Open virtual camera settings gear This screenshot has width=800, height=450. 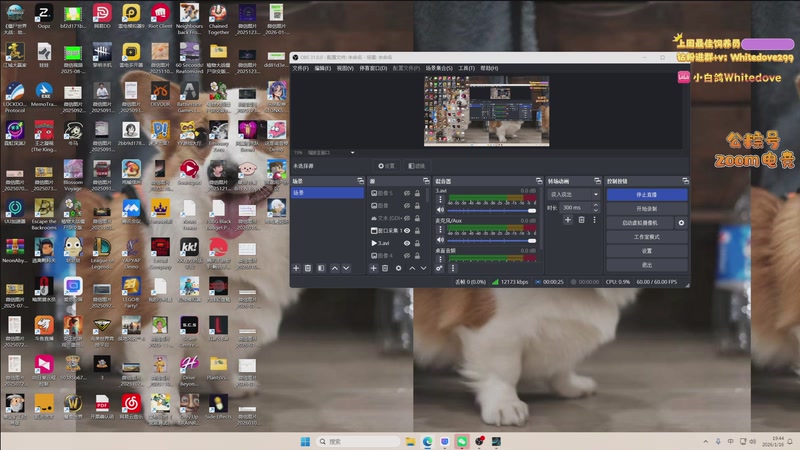click(x=681, y=223)
